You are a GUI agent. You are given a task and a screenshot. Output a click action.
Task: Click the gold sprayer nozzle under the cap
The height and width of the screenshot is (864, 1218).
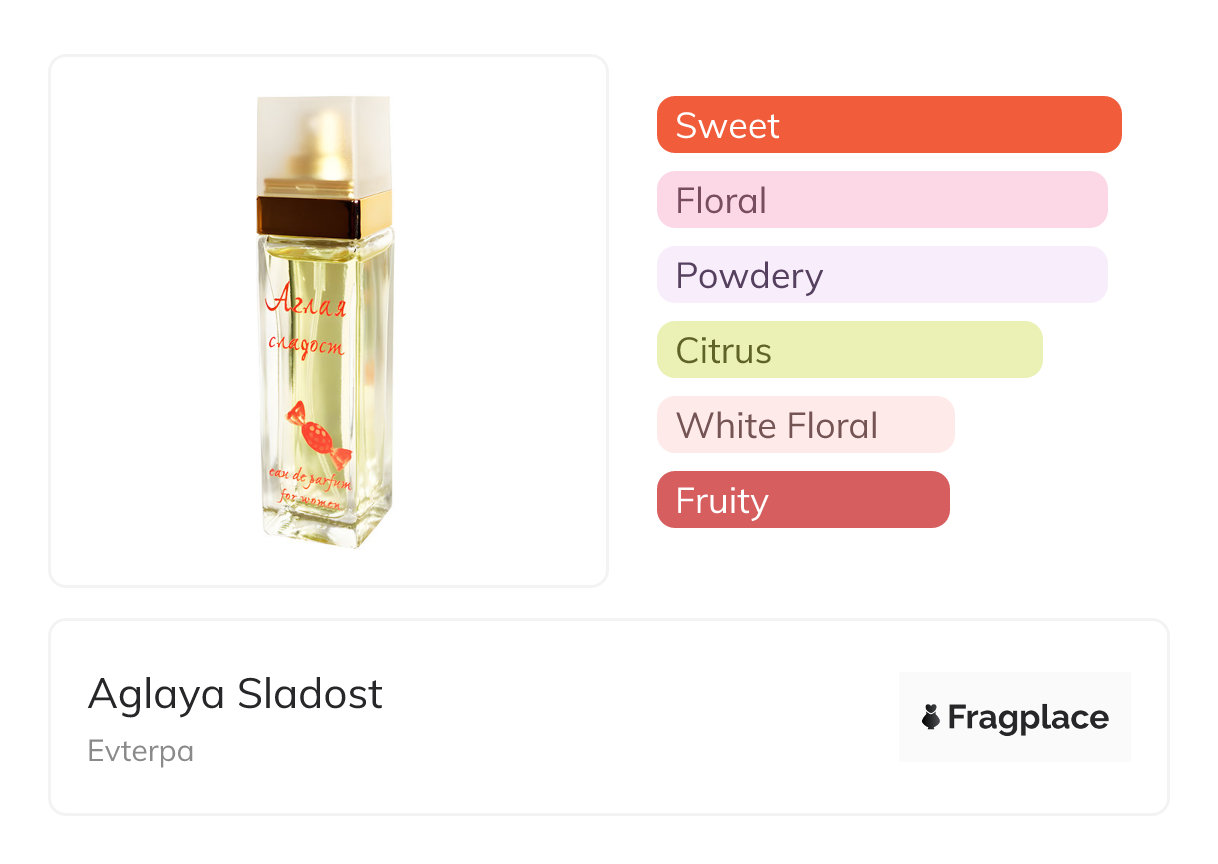pos(324,148)
